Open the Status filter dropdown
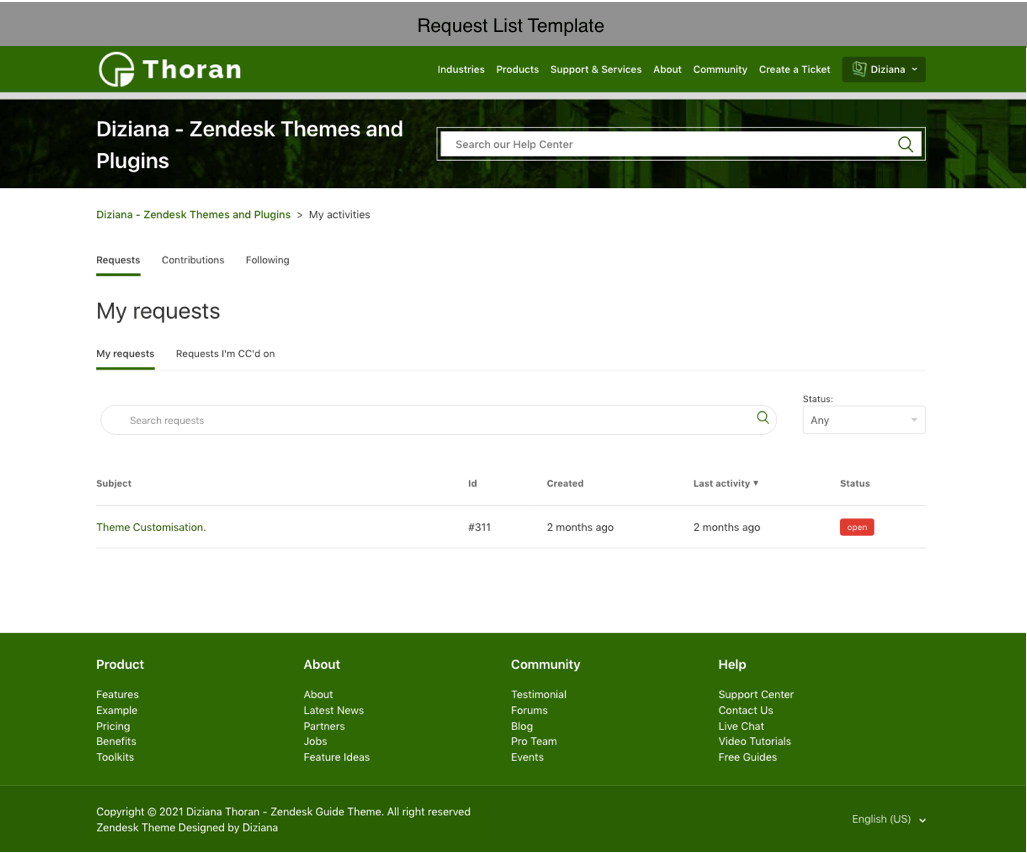Screen dimensions: 1027x853 (x=863, y=420)
